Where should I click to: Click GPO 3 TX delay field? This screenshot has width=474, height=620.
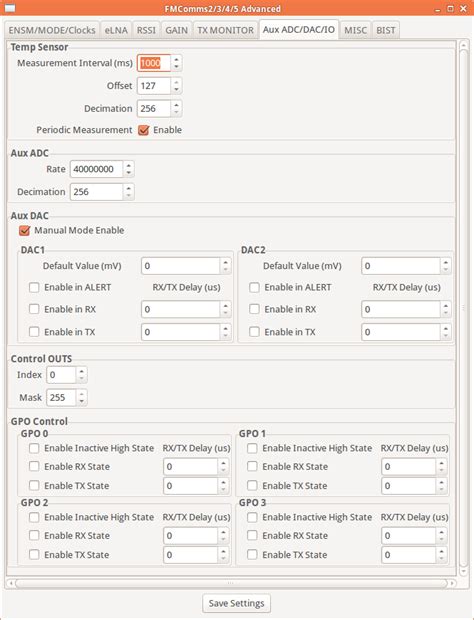click(x=409, y=555)
